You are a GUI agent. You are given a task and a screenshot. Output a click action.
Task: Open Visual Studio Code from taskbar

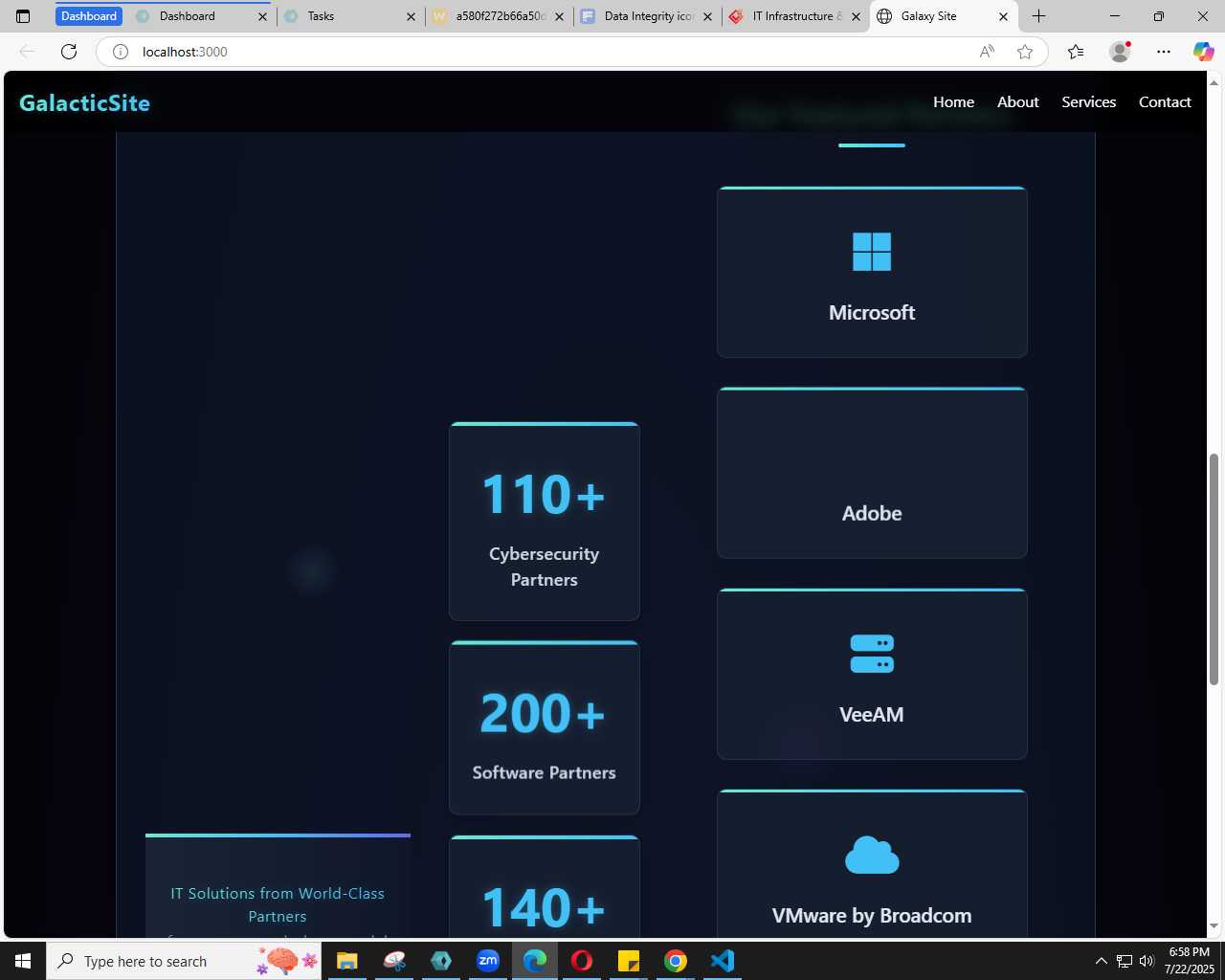coord(723,961)
